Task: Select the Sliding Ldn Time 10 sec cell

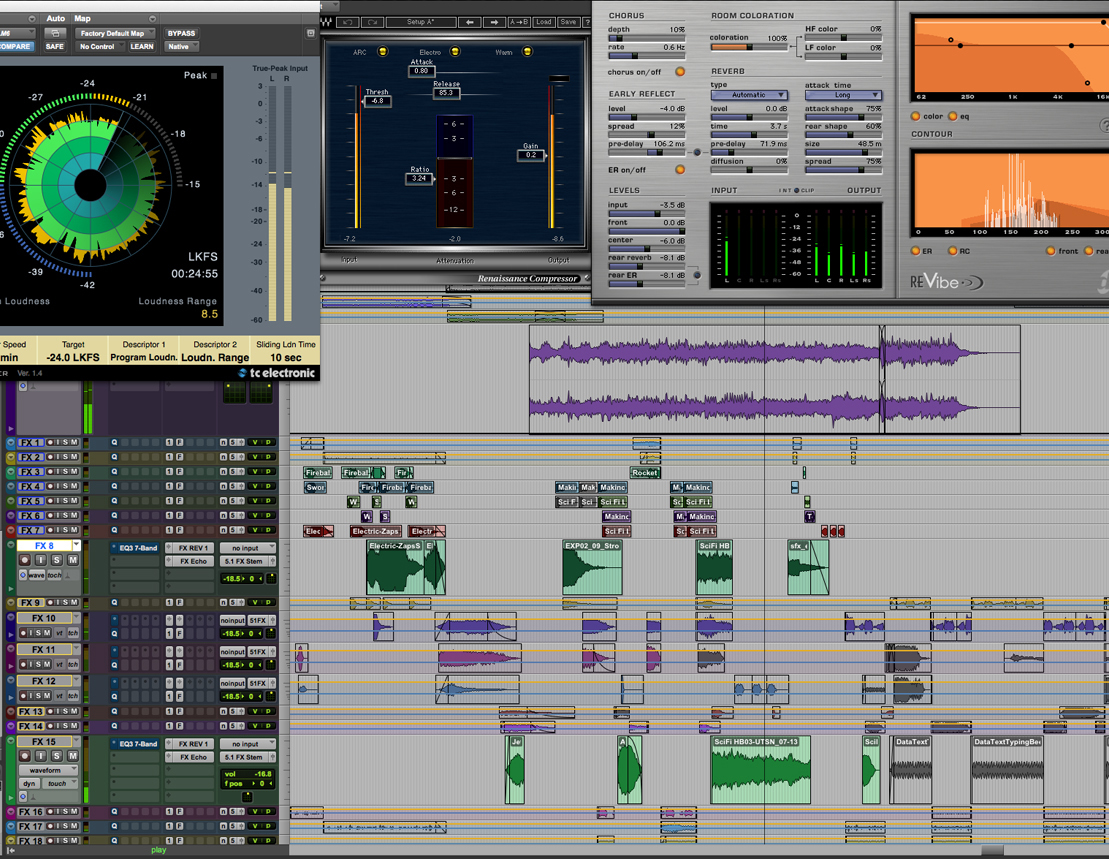Action: tap(286, 351)
